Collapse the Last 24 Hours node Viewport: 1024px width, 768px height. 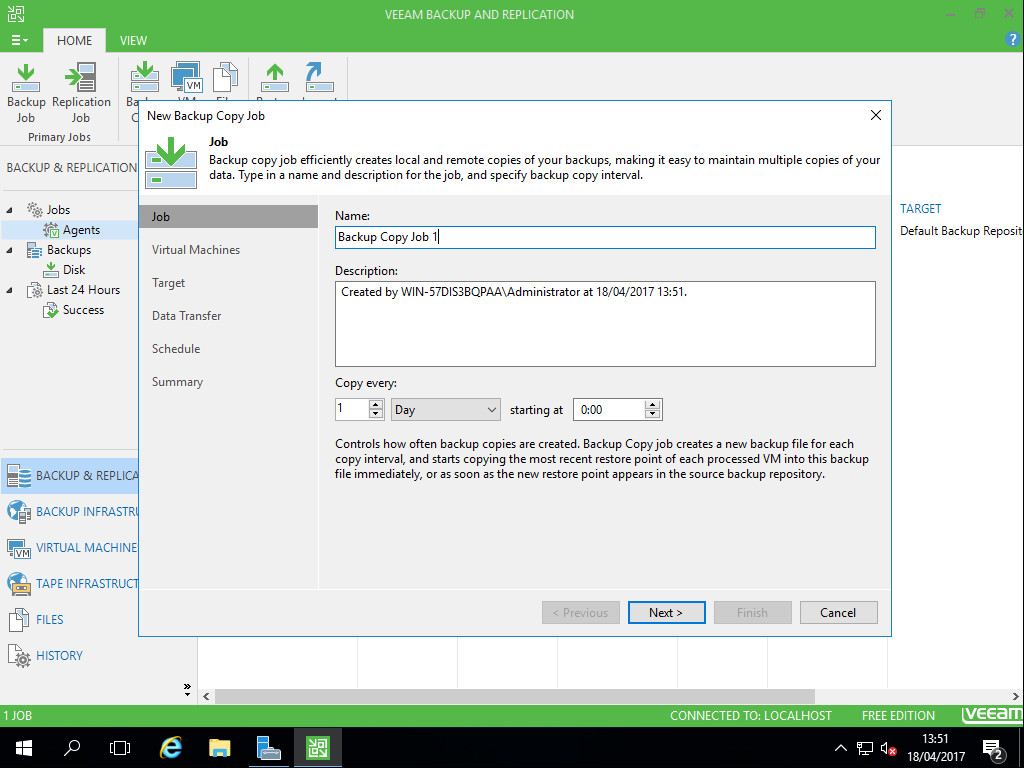9,291
